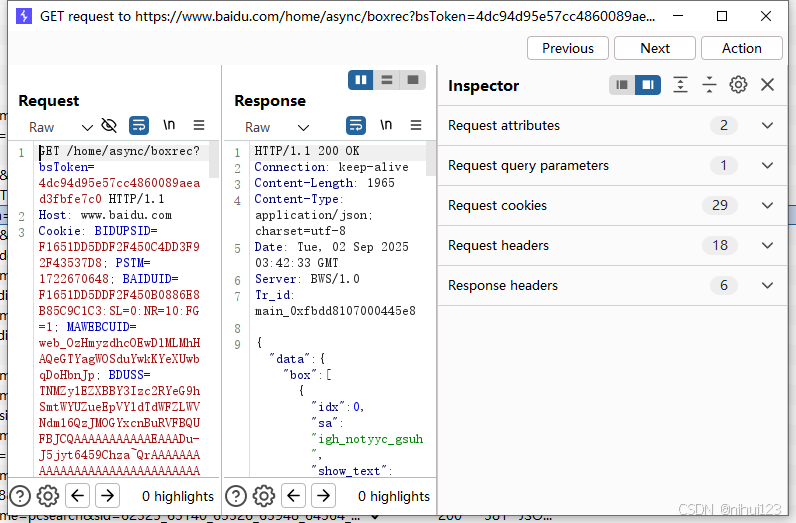Go to previous search match in Request
The image size is (796, 523).
click(77, 495)
